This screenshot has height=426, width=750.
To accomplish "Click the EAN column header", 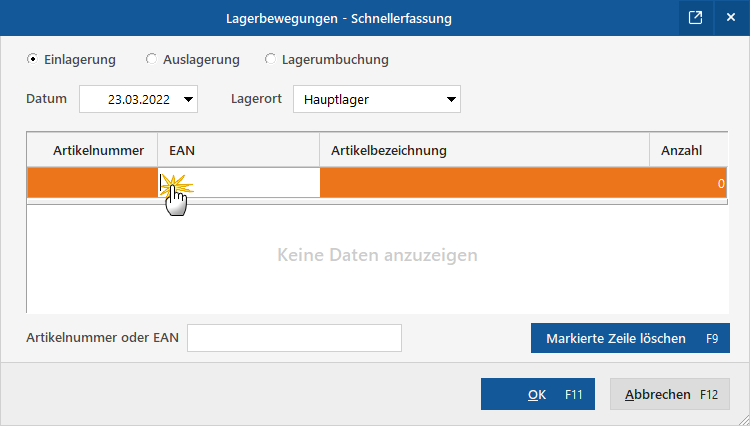I will coord(238,150).
